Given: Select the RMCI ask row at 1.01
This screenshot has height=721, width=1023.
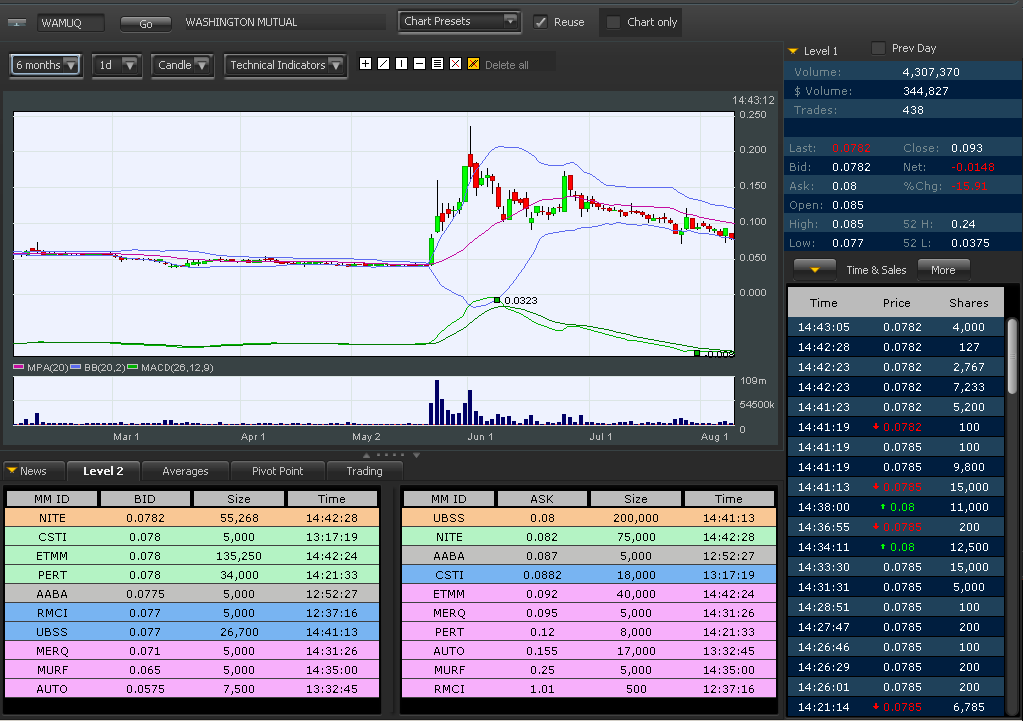Looking at the screenshot, I should pyautogui.click(x=588, y=688).
